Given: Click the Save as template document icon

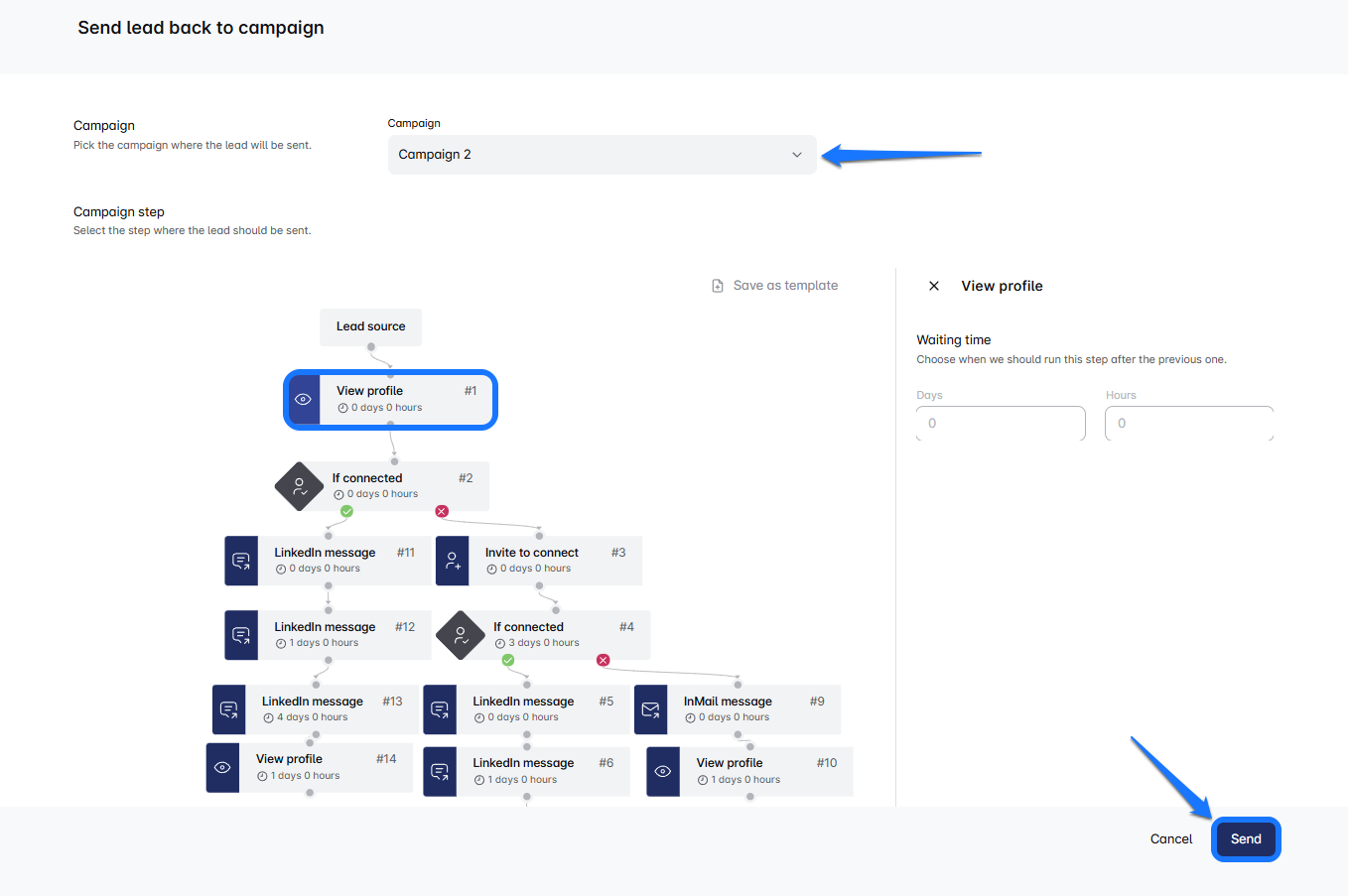Looking at the screenshot, I should coord(718,286).
